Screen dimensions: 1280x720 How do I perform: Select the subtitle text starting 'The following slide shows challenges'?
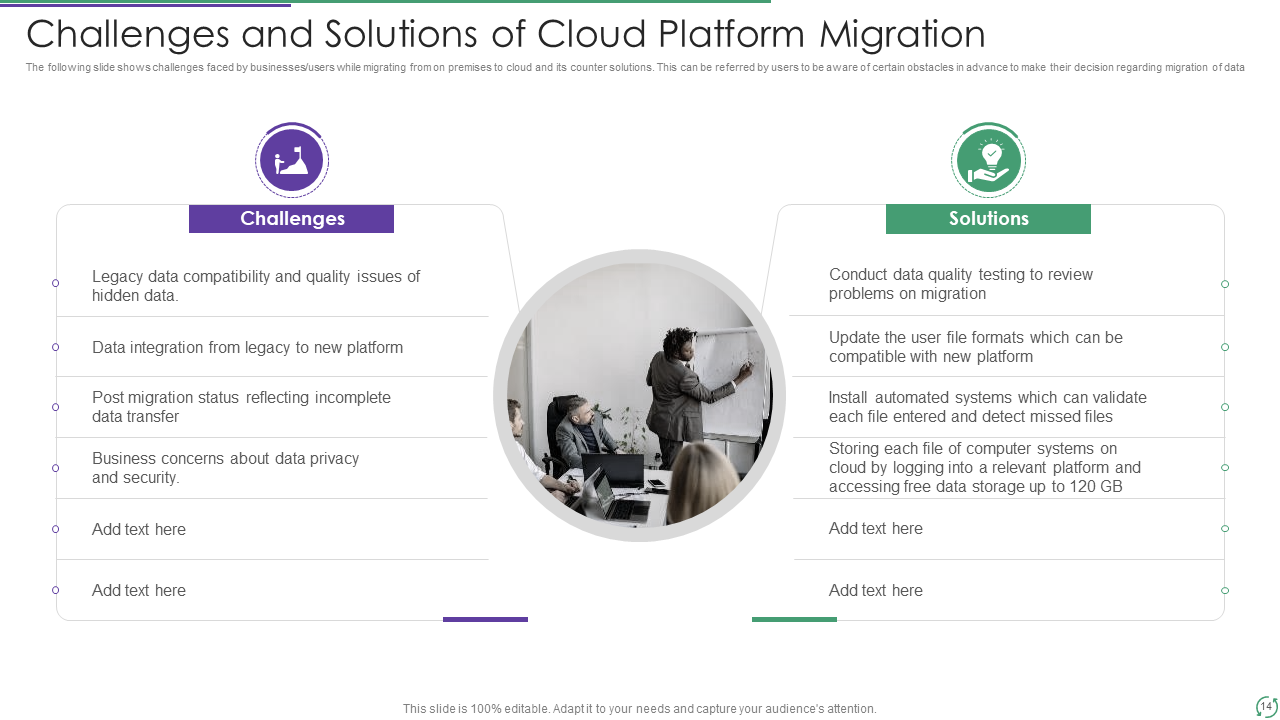coord(635,68)
